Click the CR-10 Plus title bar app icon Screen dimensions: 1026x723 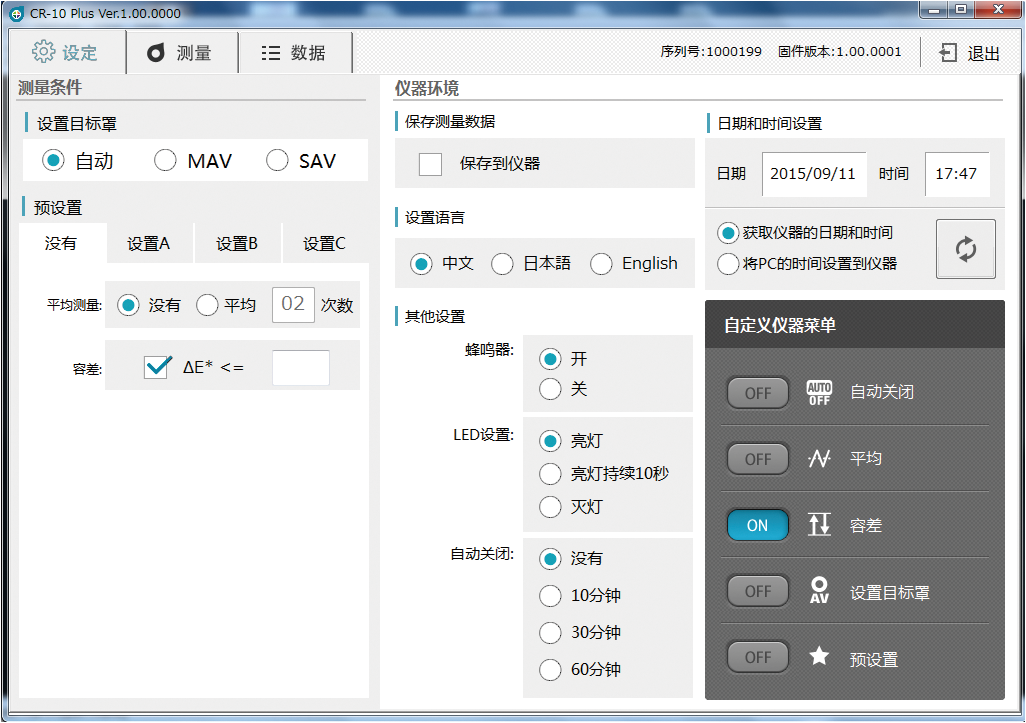(17, 14)
